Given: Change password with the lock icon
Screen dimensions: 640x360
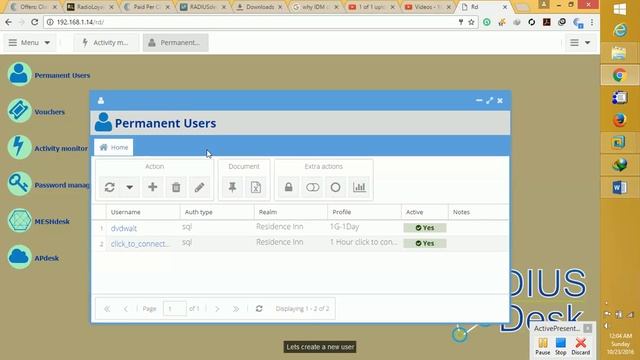Looking at the screenshot, I should (289, 187).
